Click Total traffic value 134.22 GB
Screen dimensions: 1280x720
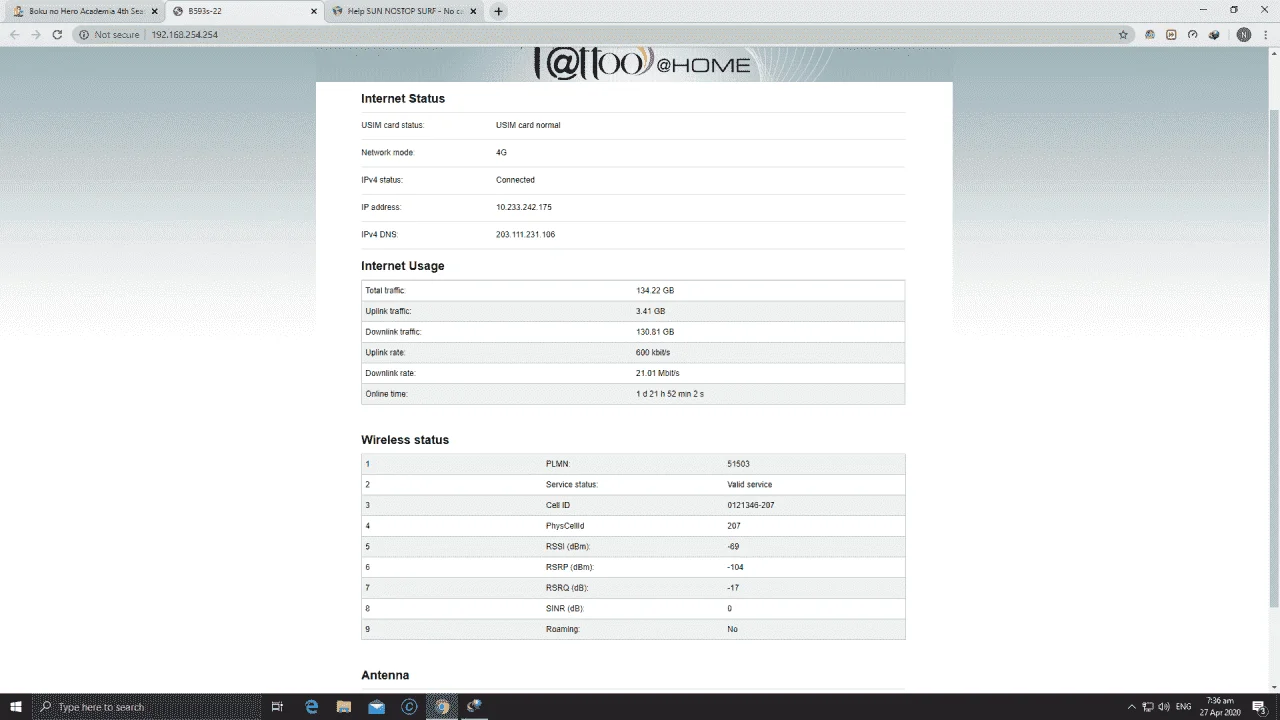[x=655, y=290]
